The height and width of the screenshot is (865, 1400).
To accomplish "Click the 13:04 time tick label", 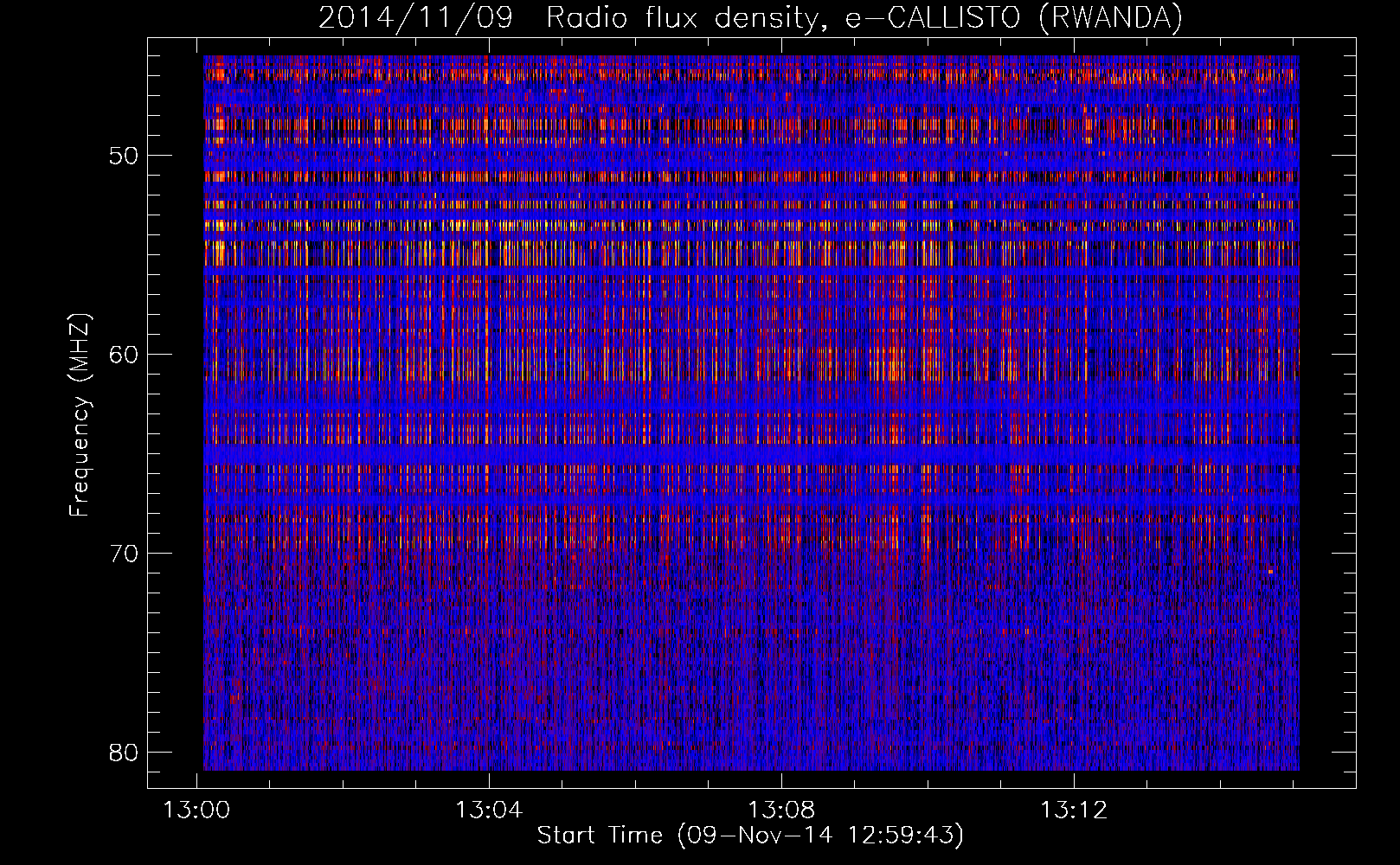I will pyautogui.click(x=490, y=811).
